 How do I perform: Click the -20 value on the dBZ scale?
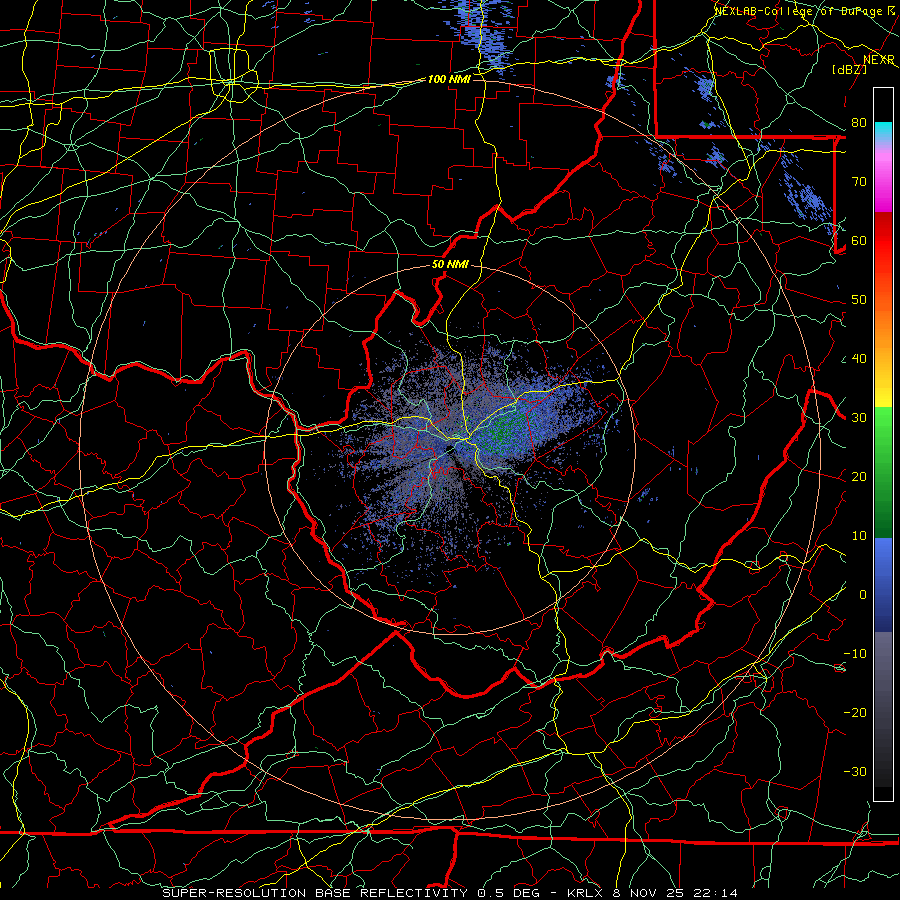pyautogui.click(x=855, y=713)
